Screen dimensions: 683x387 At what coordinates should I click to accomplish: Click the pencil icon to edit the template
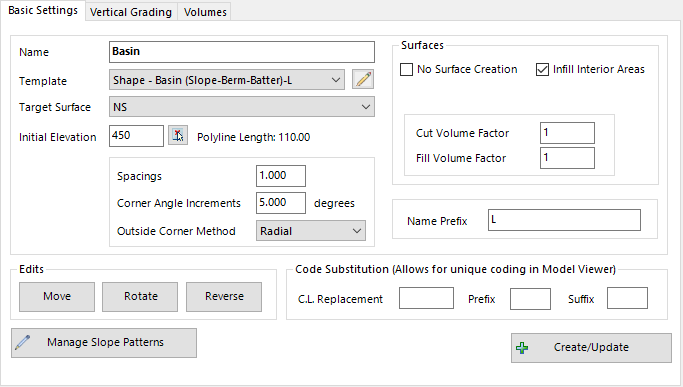(363, 79)
